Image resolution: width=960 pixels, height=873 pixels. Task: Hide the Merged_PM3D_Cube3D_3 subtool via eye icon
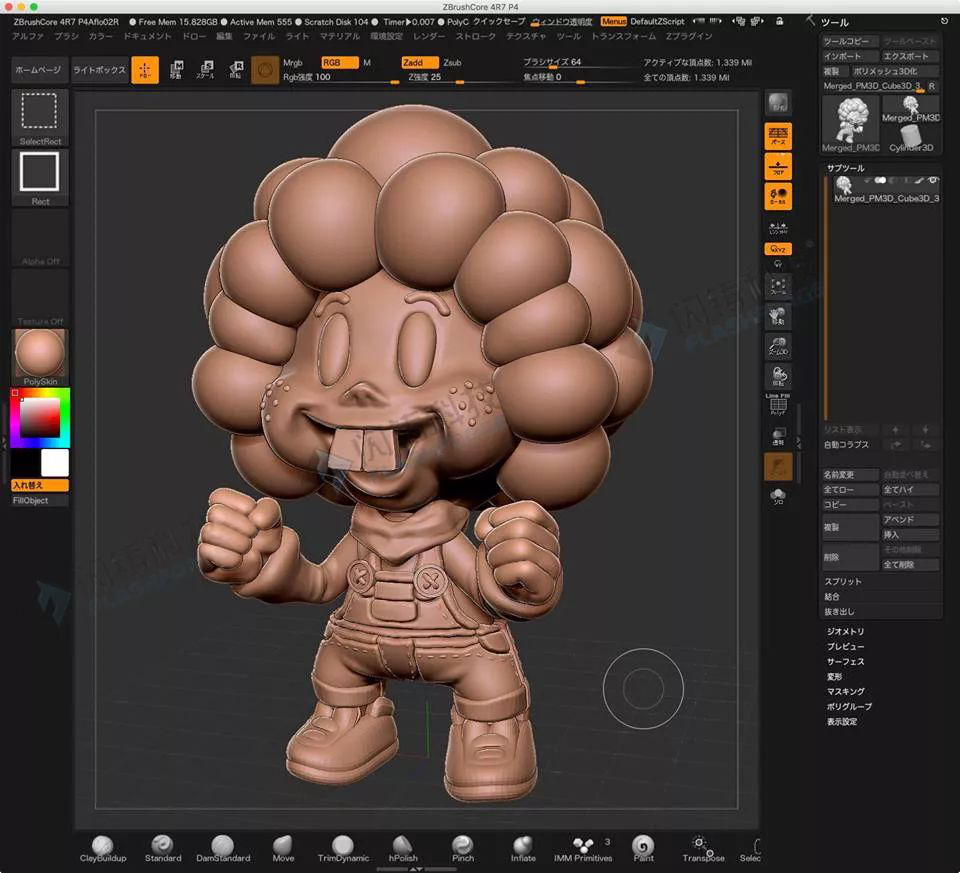tap(932, 181)
